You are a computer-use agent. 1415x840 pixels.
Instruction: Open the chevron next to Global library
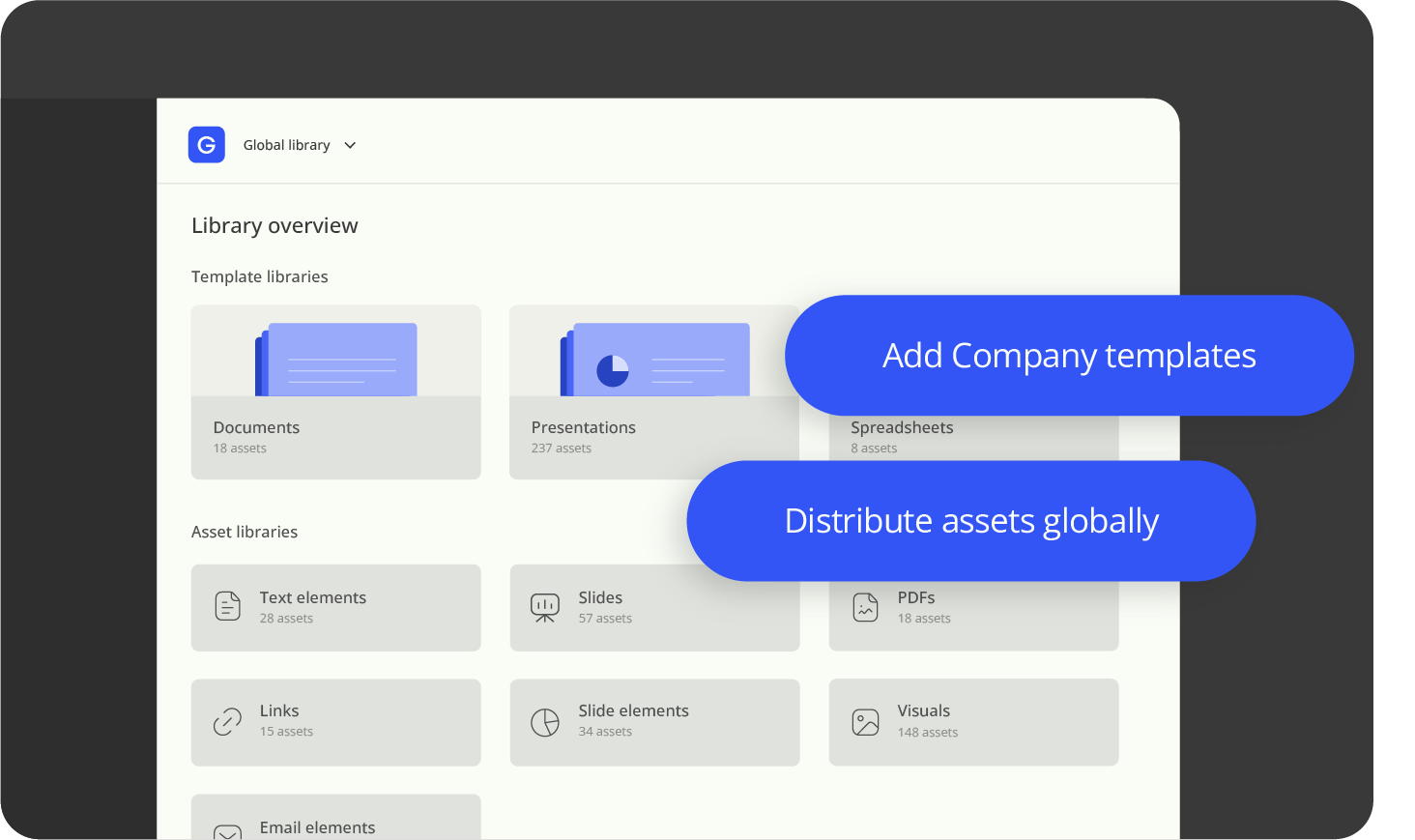(349, 145)
